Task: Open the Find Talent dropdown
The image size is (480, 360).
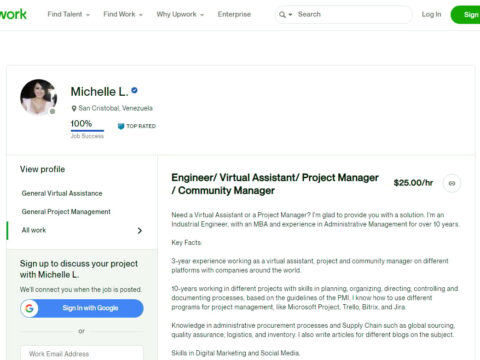Action: coord(68,14)
